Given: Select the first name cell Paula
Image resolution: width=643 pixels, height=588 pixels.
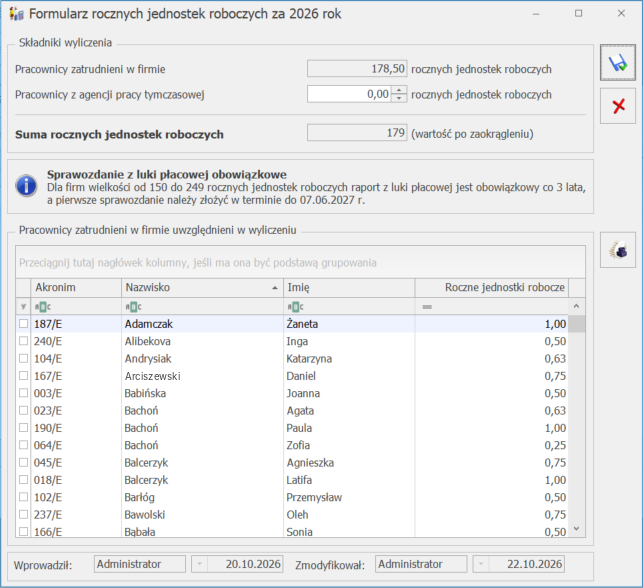Looking at the screenshot, I should [349, 428].
